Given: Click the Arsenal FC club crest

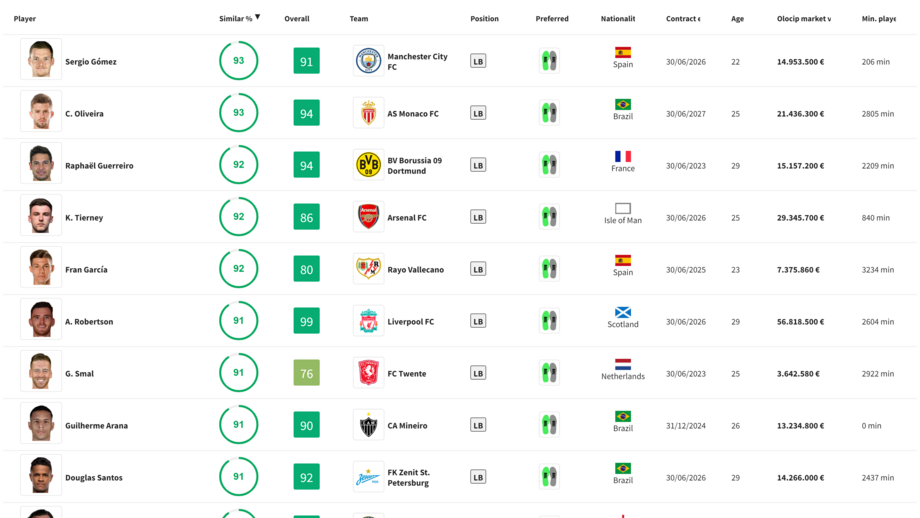Looking at the screenshot, I should 368,217.
